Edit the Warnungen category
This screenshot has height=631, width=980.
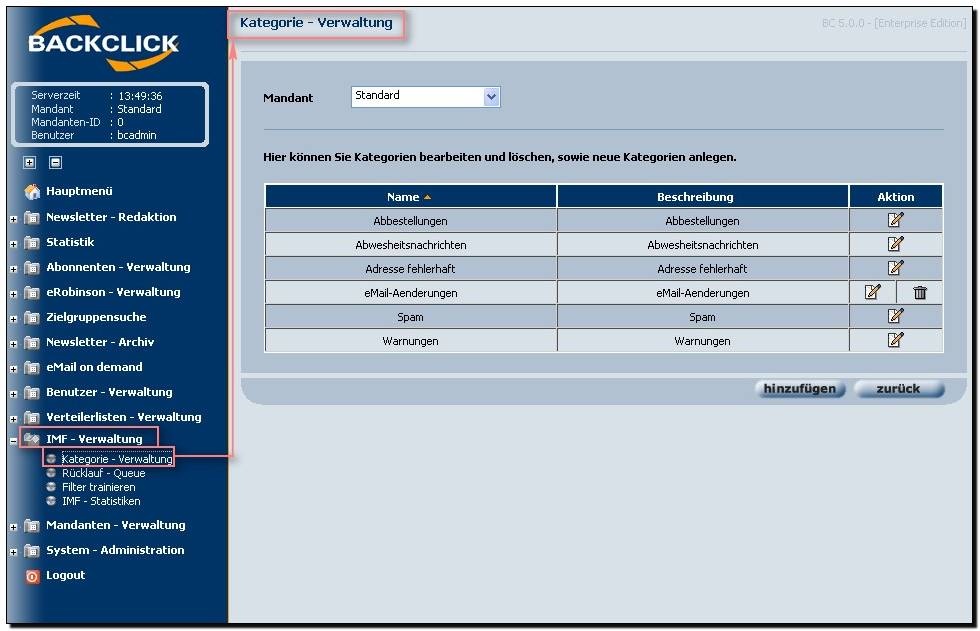(x=895, y=340)
